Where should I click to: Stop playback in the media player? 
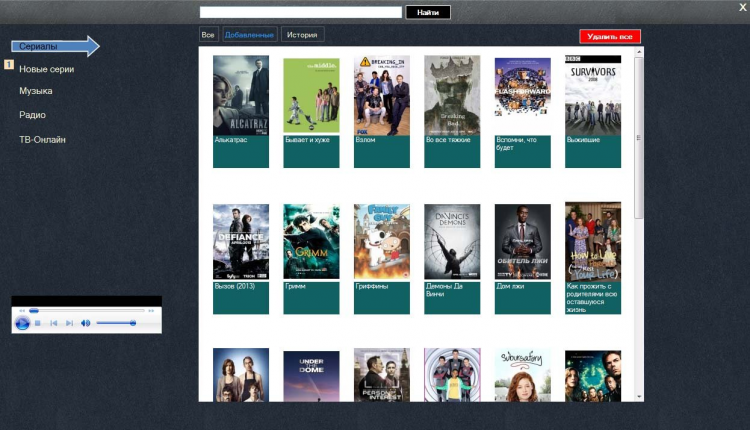[38, 323]
